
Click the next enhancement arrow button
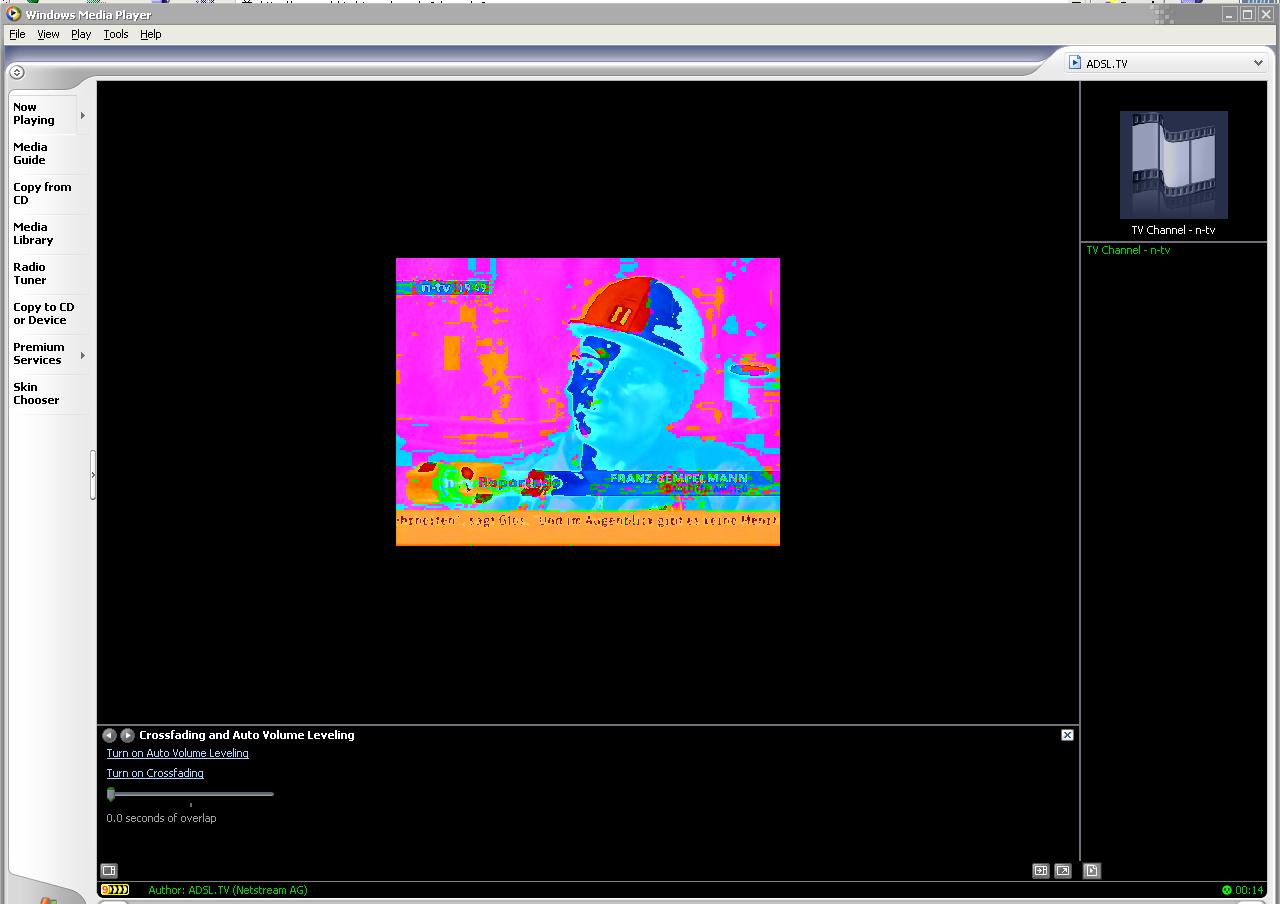click(x=127, y=735)
